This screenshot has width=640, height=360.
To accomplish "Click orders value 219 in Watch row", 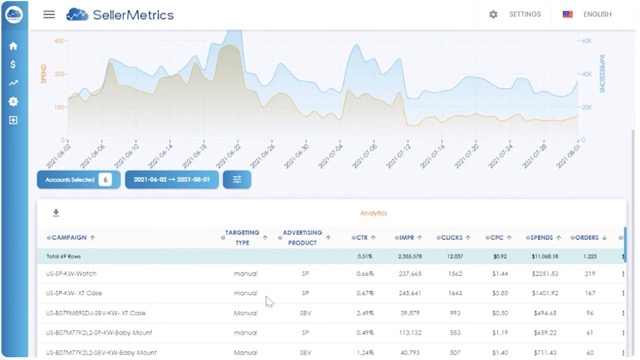I will pyautogui.click(x=590, y=273).
